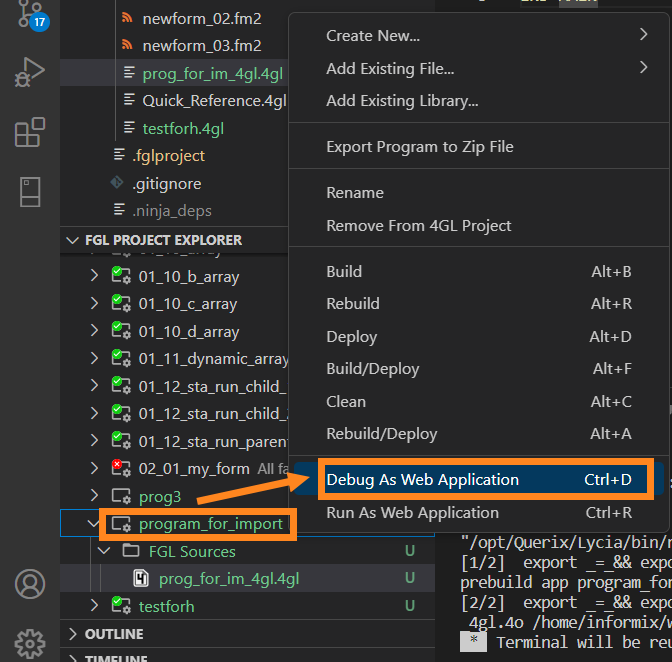672x662 pixels.
Task: Collapse the program_for_import node
Action: 95,523
